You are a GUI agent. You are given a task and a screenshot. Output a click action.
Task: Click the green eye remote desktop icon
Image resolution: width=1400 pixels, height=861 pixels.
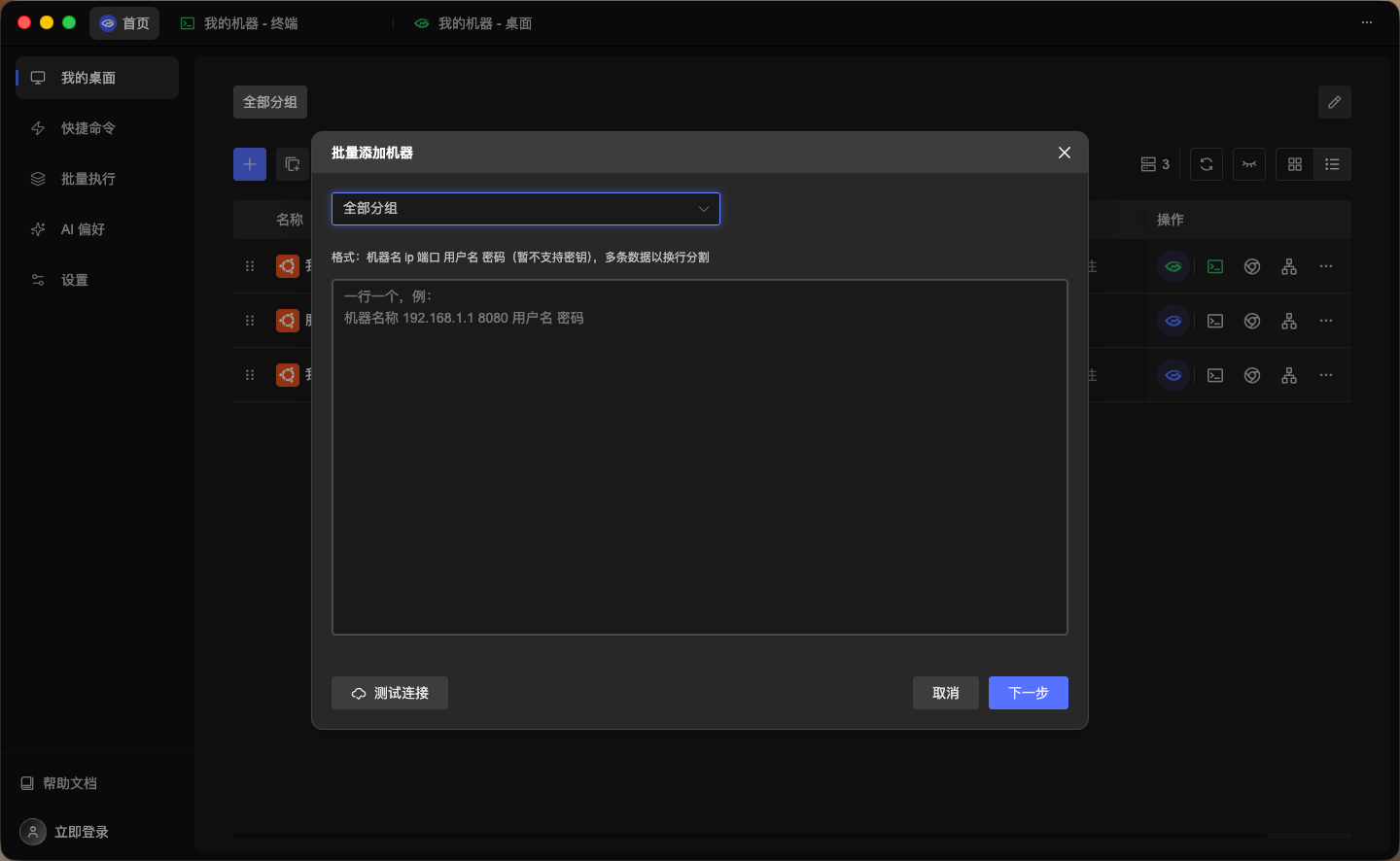1173,266
